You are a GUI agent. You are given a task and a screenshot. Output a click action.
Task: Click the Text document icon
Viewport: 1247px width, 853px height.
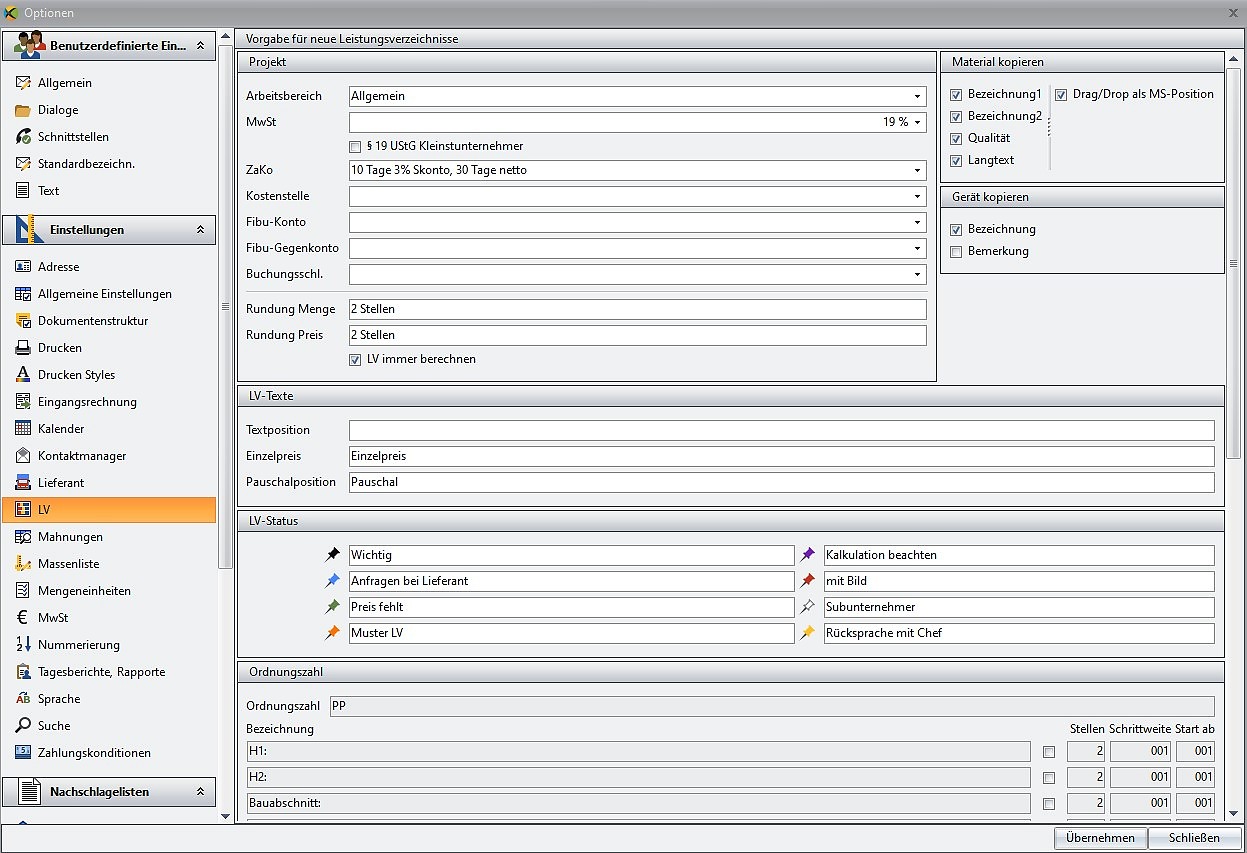click(x=23, y=191)
